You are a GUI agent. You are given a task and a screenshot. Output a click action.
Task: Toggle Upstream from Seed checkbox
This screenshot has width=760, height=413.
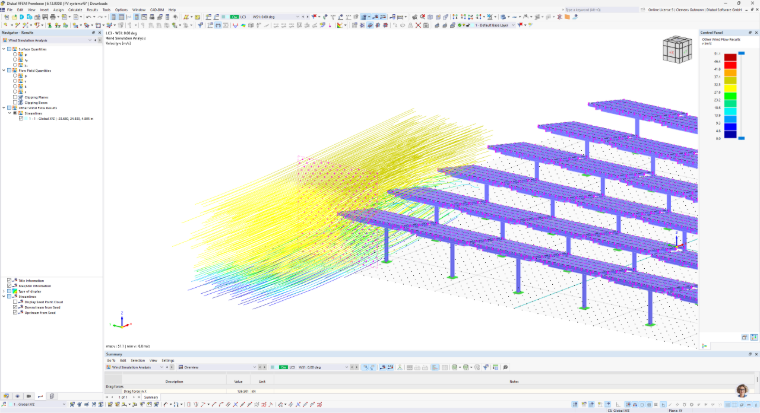[15, 313]
